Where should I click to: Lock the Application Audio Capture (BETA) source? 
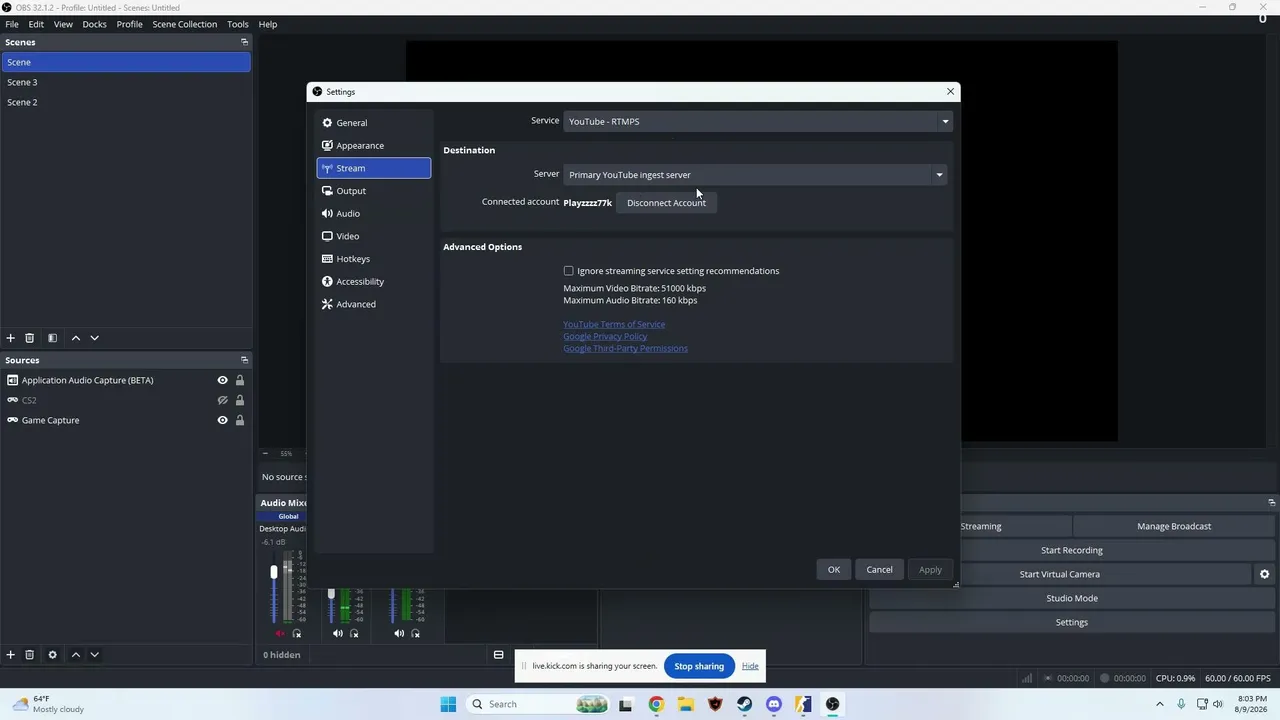(240, 380)
